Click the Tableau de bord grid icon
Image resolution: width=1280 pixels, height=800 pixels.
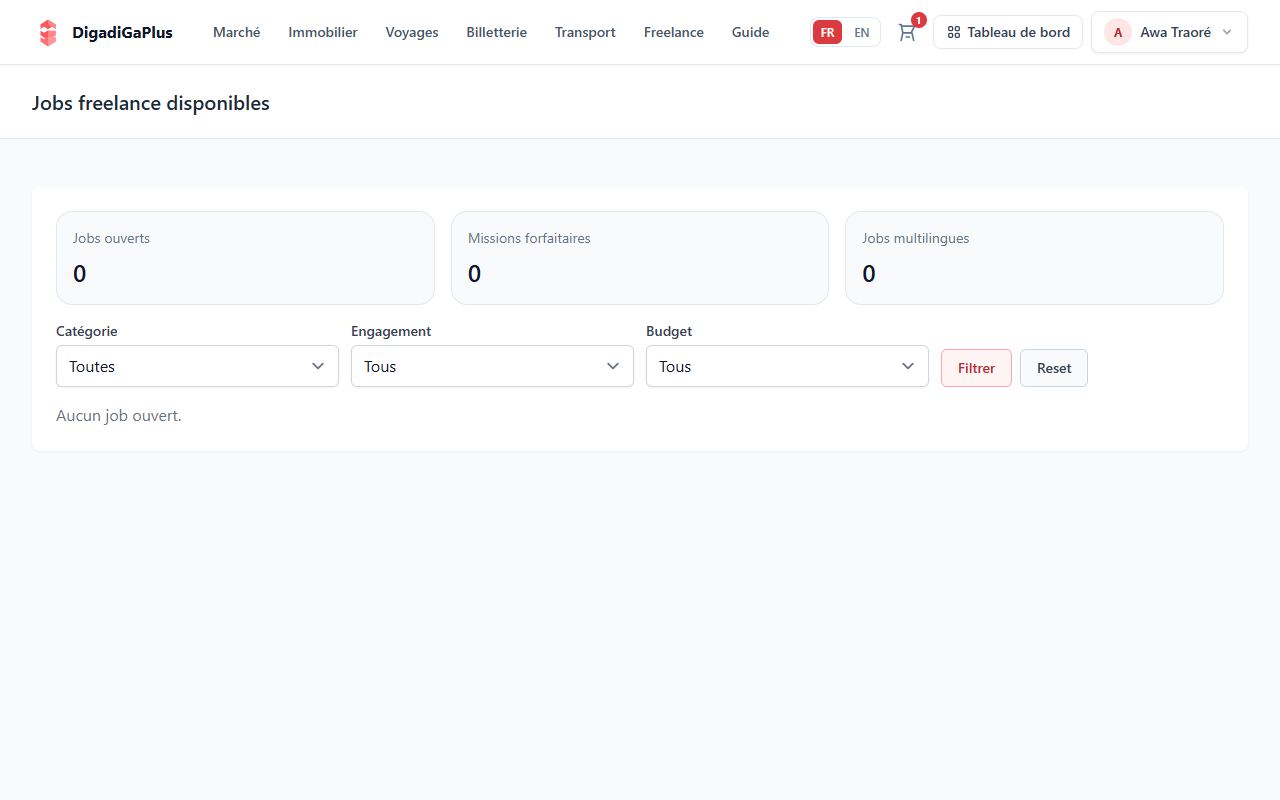tap(954, 32)
